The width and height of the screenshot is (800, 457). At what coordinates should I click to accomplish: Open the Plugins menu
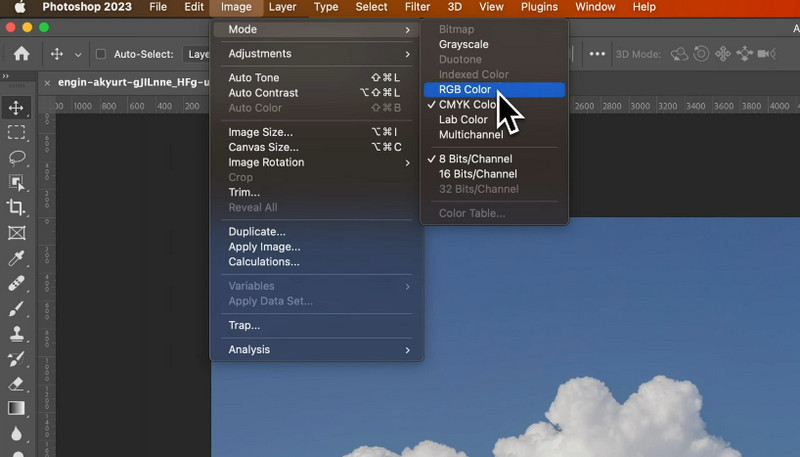539,7
